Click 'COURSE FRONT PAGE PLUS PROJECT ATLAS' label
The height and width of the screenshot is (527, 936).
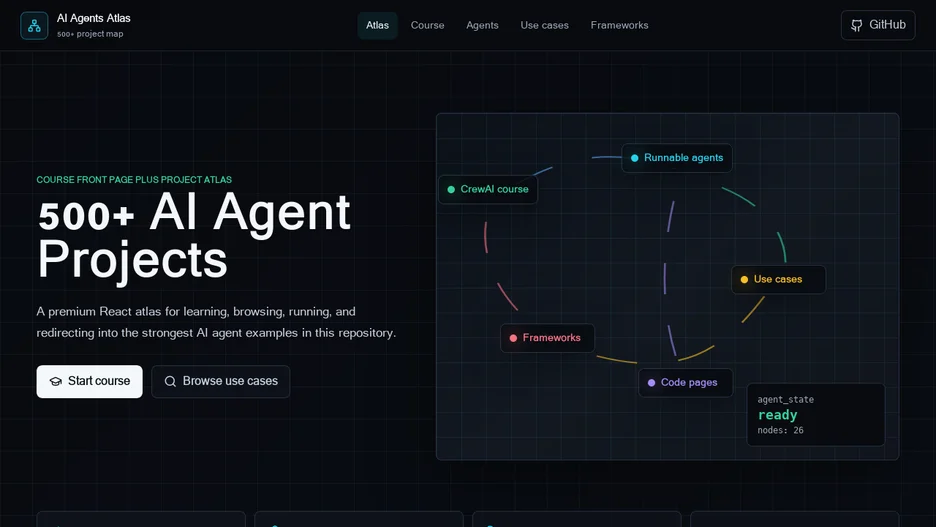click(134, 180)
